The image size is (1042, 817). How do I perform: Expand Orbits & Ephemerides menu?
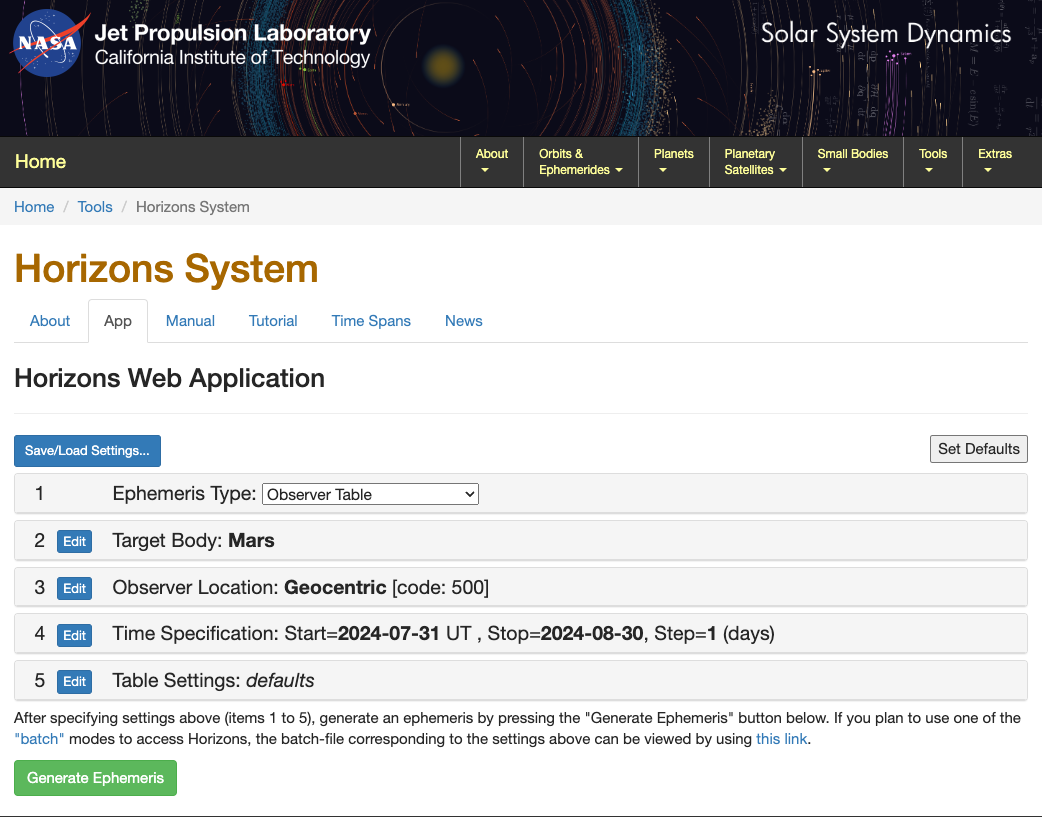(581, 162)
